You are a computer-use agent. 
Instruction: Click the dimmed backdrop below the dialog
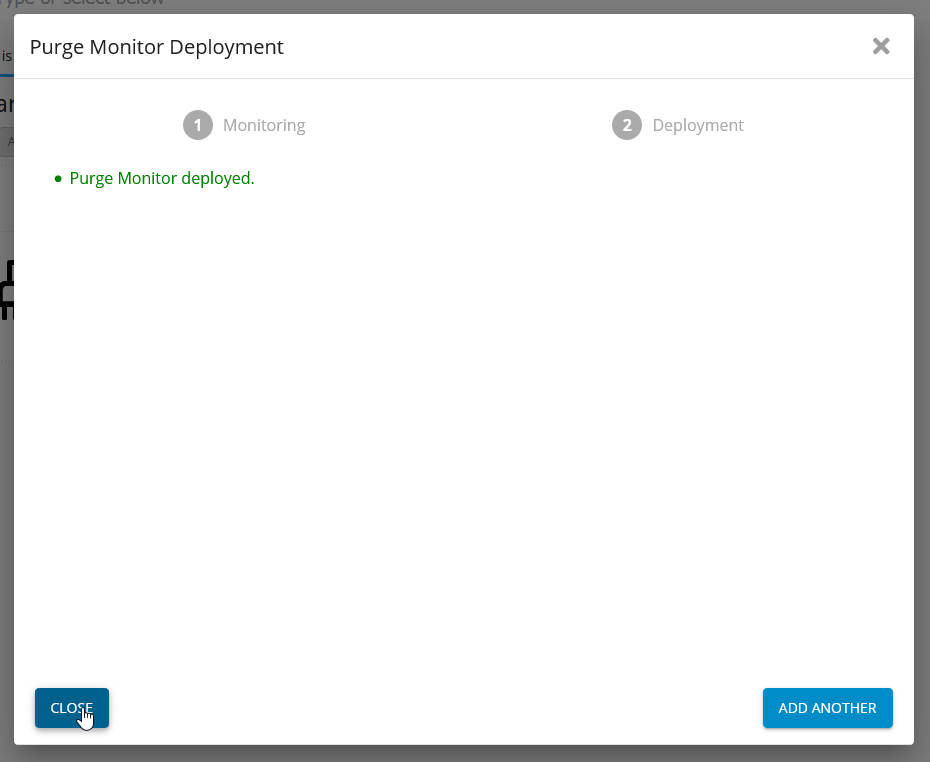[x=465, y=753]
